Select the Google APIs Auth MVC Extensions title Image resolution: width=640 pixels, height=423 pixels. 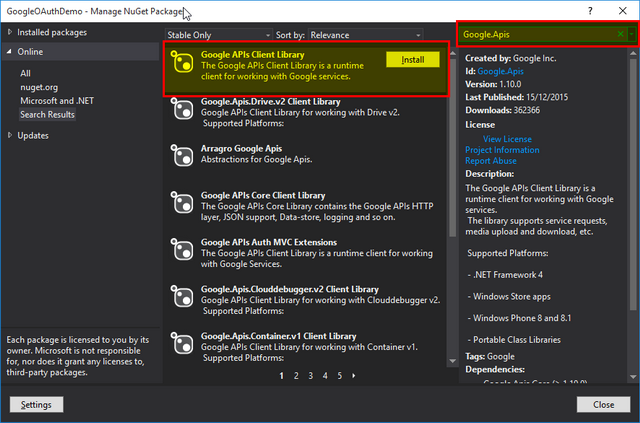click(x=269, y=243)
